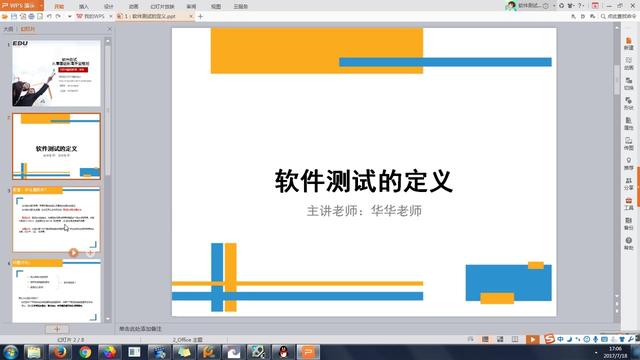Add a new document tab with plus
Viewport: 640px width, 360px height.
pyautogui.click(x=200, y=16)
